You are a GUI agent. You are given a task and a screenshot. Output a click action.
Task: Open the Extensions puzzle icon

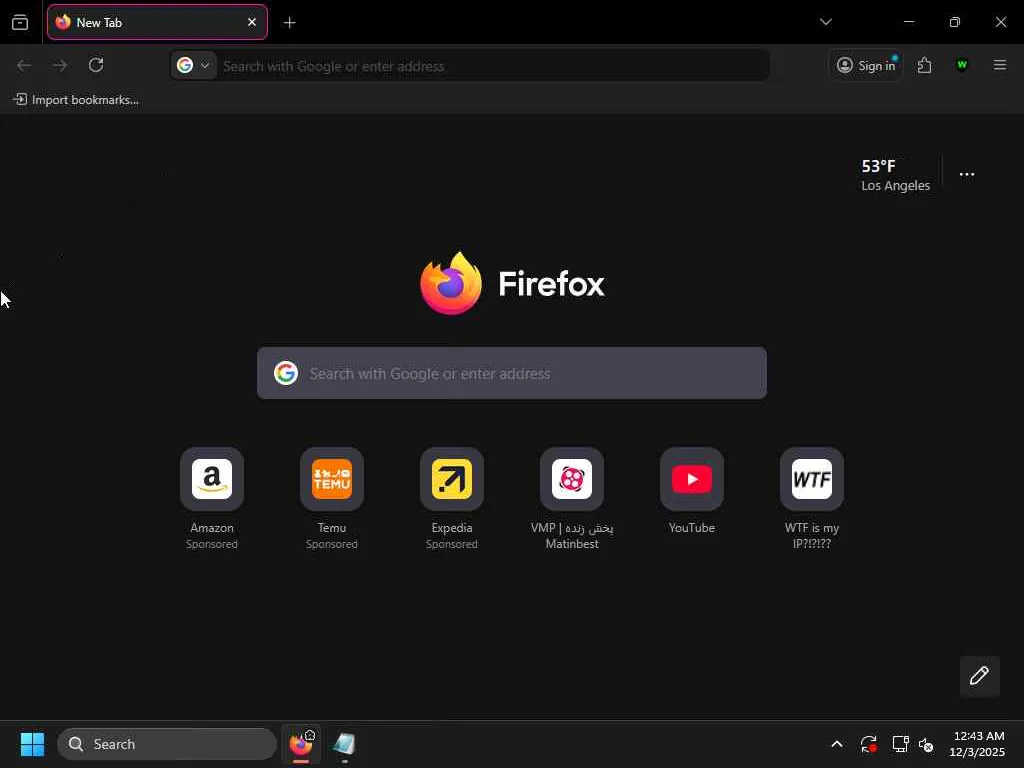coord(924,65)
